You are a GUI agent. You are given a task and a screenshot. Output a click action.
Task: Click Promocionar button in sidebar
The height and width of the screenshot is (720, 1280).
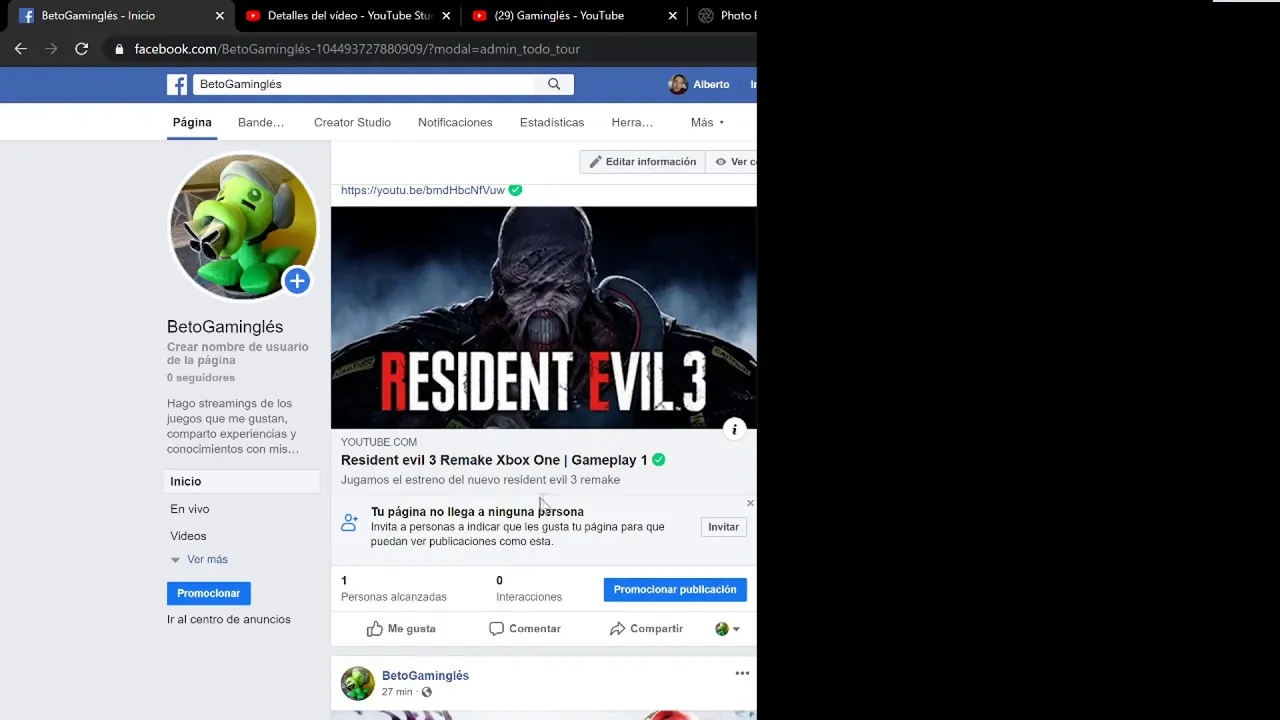pyautogui.click(x=209, y=594)
